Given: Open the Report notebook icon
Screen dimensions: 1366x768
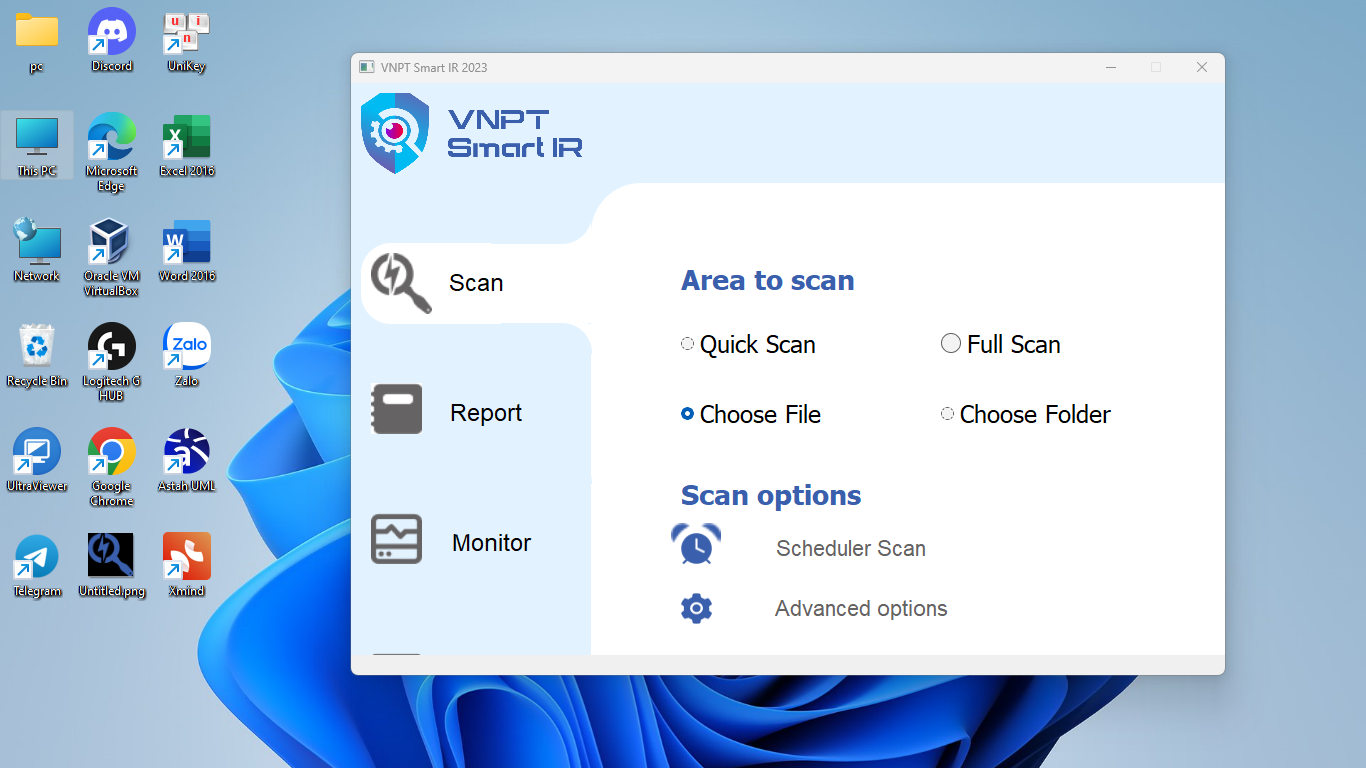Looking at the screenshot, I should click(x=397, y=409).
